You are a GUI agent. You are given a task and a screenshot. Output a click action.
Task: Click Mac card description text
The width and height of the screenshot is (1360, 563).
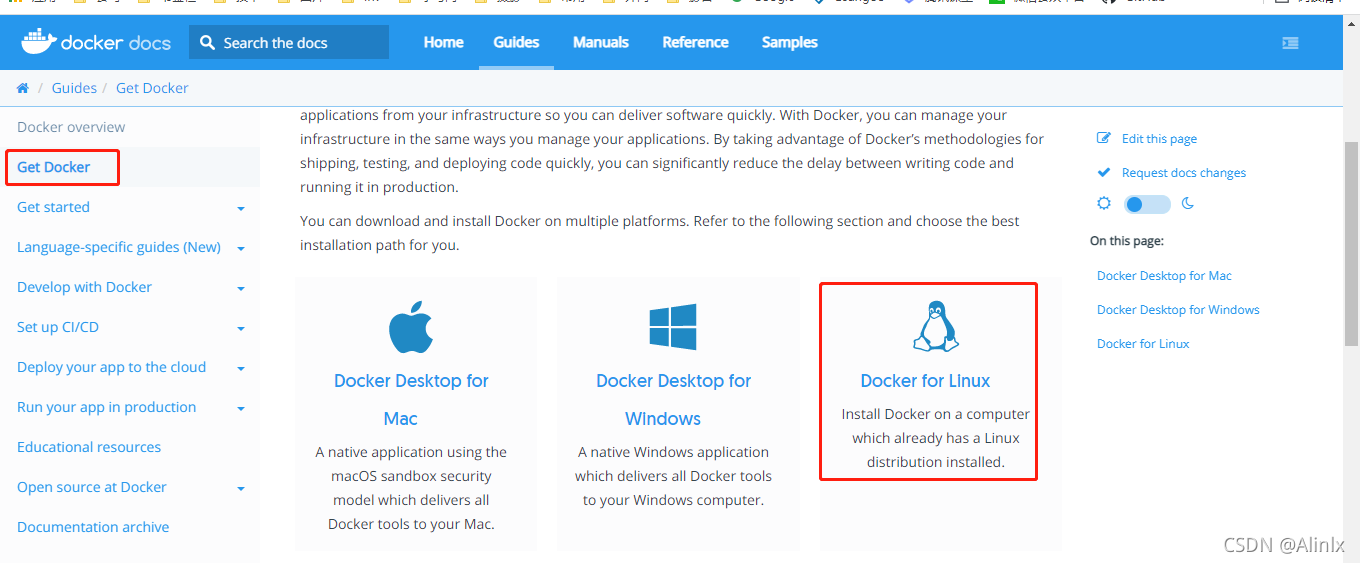pyautogui.click(x=411, y=488)
